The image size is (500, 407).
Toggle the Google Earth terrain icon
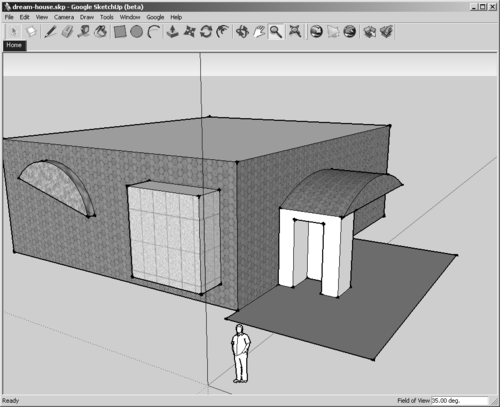coord(333,32)
